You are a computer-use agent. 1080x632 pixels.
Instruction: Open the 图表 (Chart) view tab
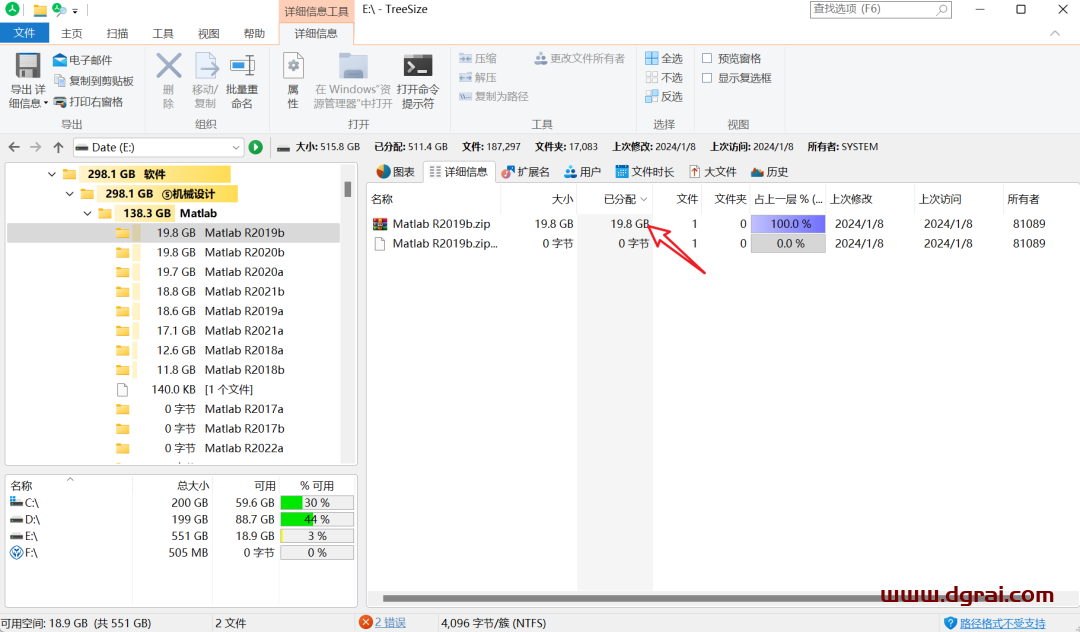pyautogui.click(x=396, y=172)
